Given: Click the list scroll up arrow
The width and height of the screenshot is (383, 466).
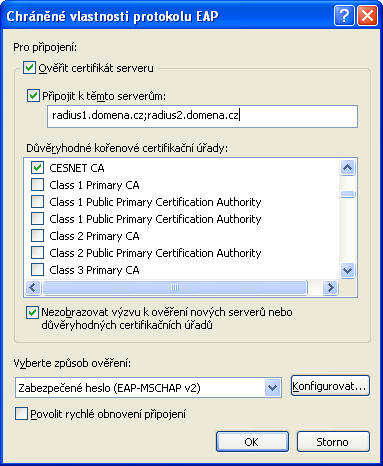Looking at the screenshot, I should [x=348, y=167].
